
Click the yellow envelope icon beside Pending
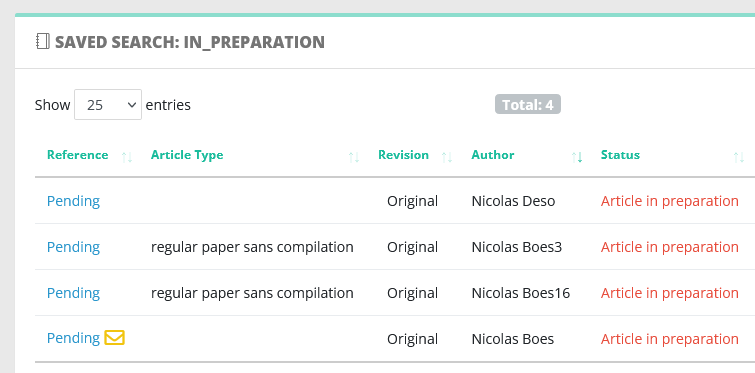coord(115,337)
